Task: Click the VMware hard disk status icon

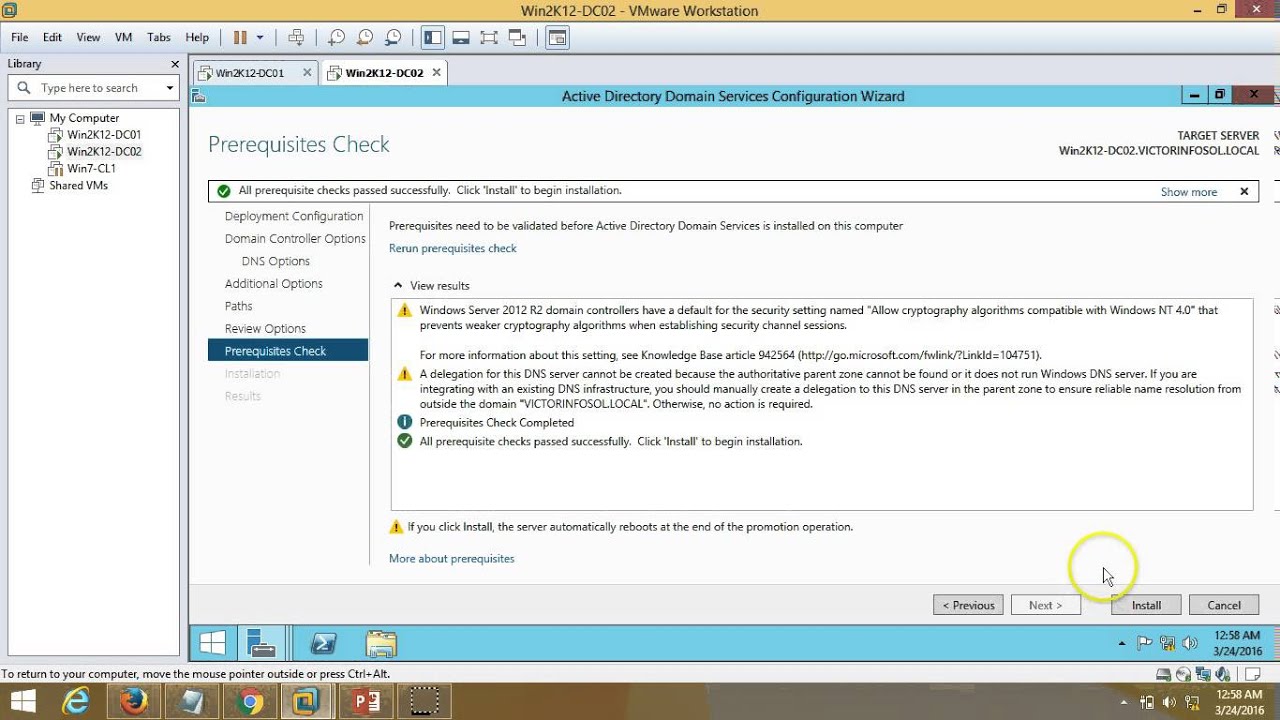Action: click(x=1163, y=674)
